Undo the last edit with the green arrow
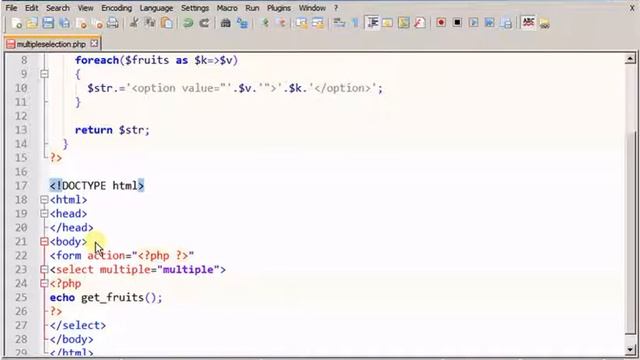This screenshot has height=360, width=640. pos(188,23)
